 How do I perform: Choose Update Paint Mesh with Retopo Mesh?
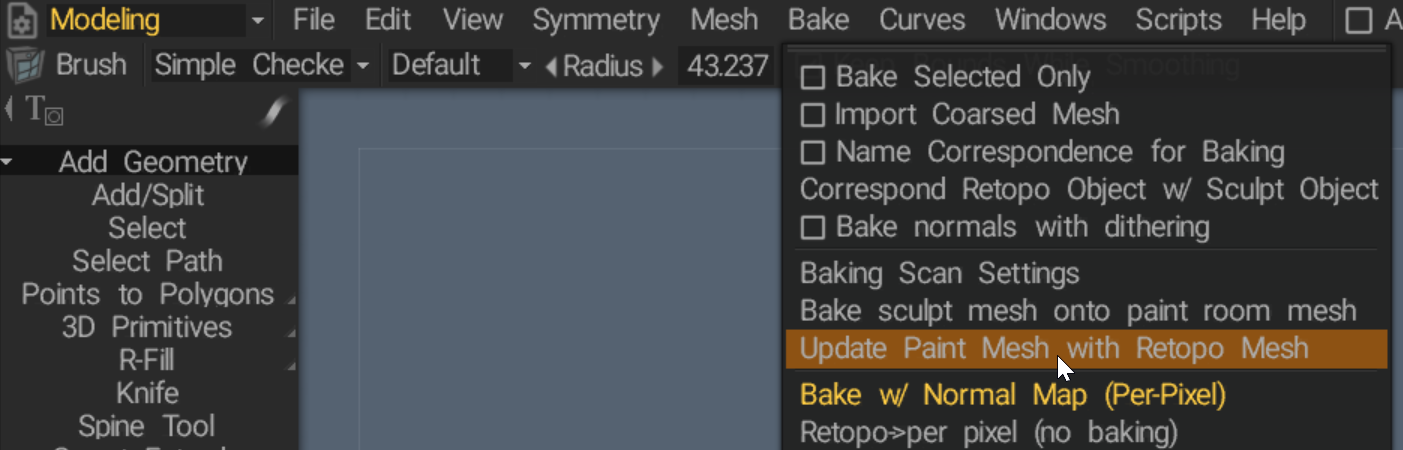coord(1054,348)
